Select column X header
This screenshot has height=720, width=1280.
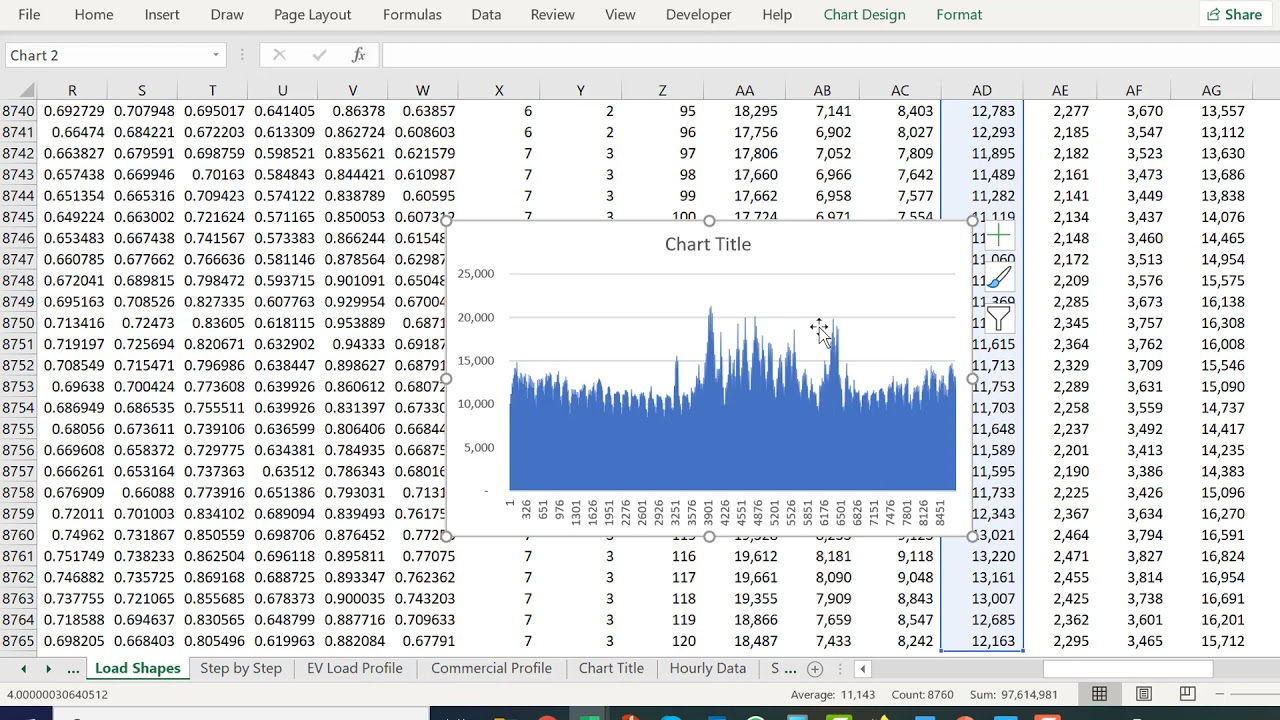point(499,90)
